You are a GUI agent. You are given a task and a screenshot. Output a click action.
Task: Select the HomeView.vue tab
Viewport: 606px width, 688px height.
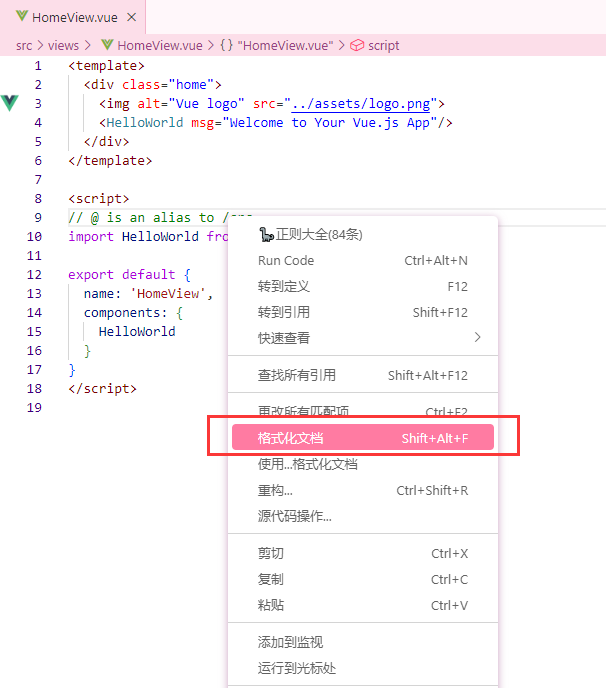click(72, 18)
